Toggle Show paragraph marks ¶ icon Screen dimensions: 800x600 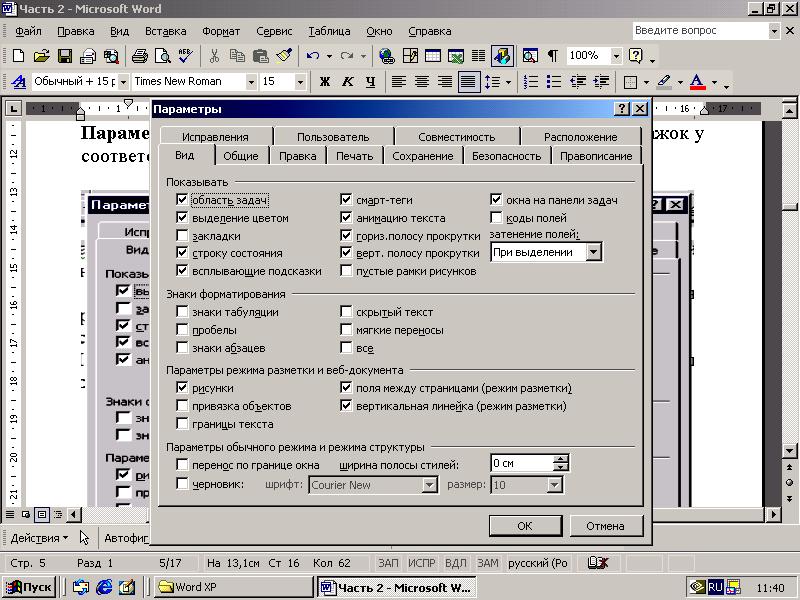tap(553, 55)
